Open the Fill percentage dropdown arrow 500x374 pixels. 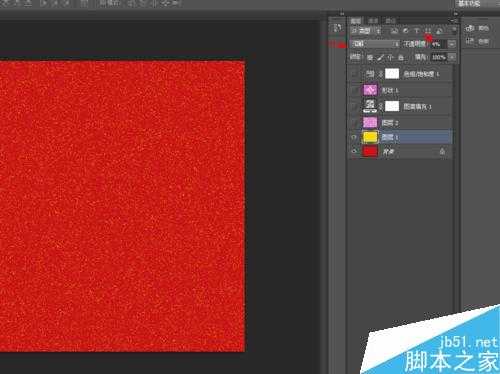(x=451, y=57)
